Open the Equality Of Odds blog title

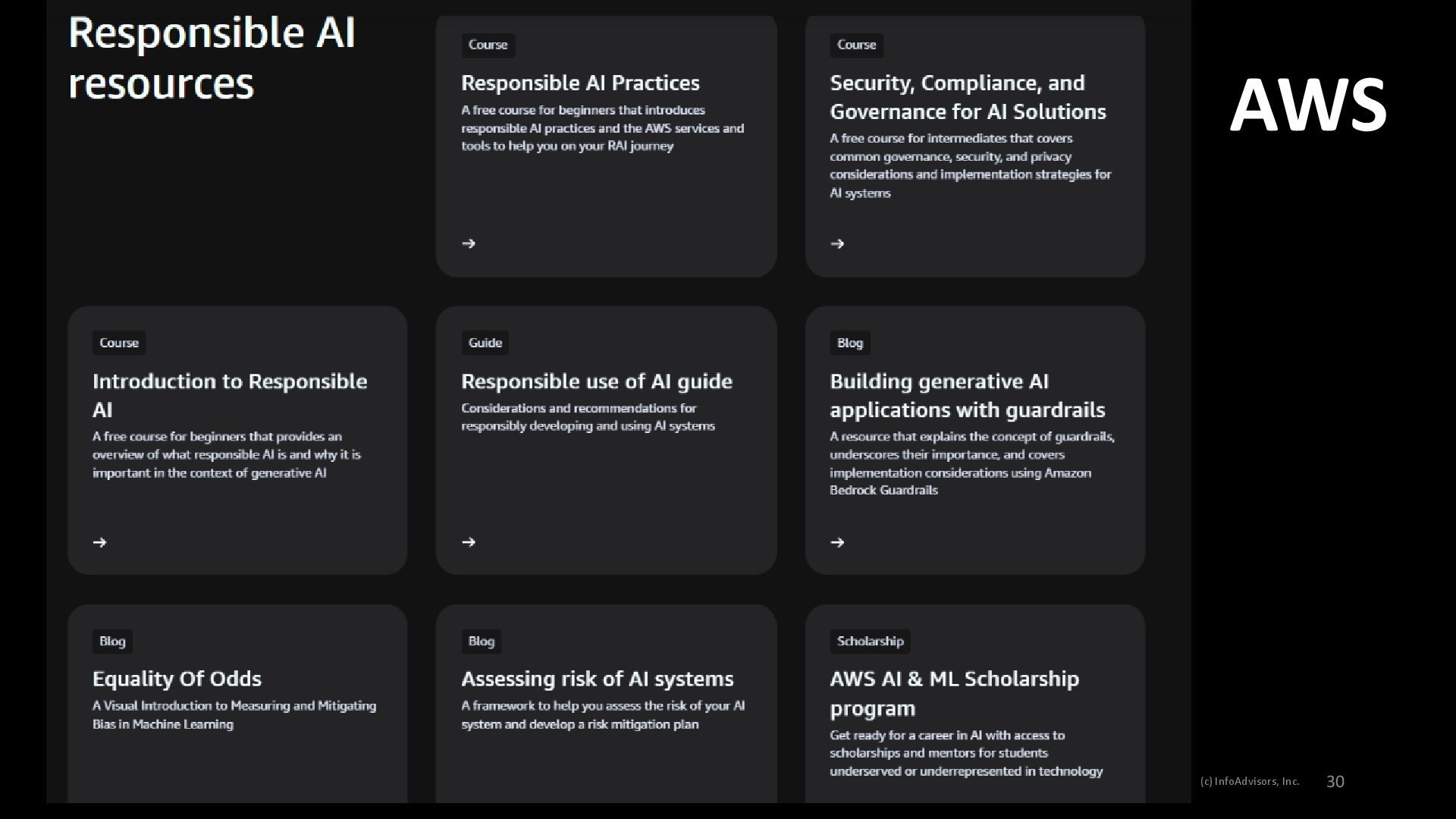[x=177, y=679]
